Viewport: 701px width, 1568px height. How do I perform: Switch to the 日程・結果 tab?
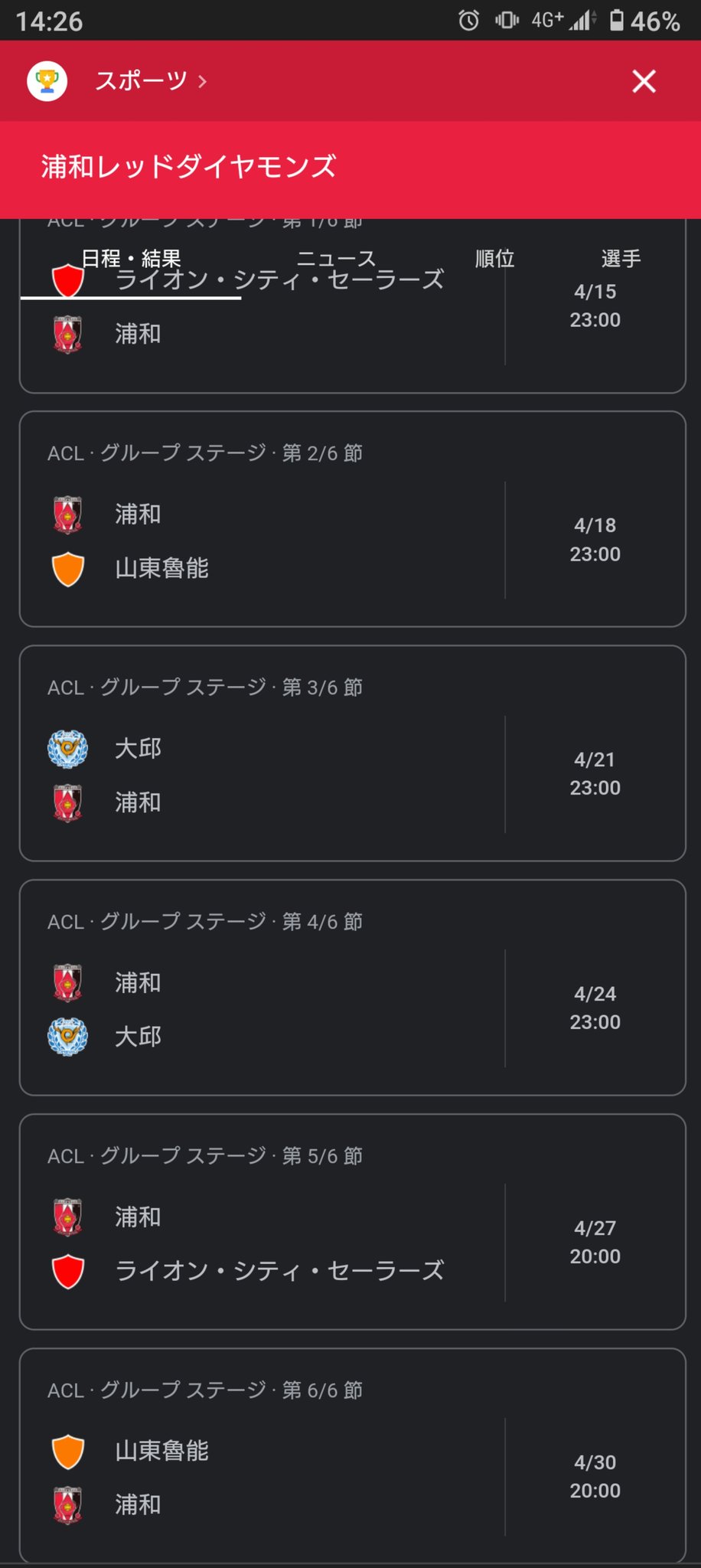(x=131, y=259)
